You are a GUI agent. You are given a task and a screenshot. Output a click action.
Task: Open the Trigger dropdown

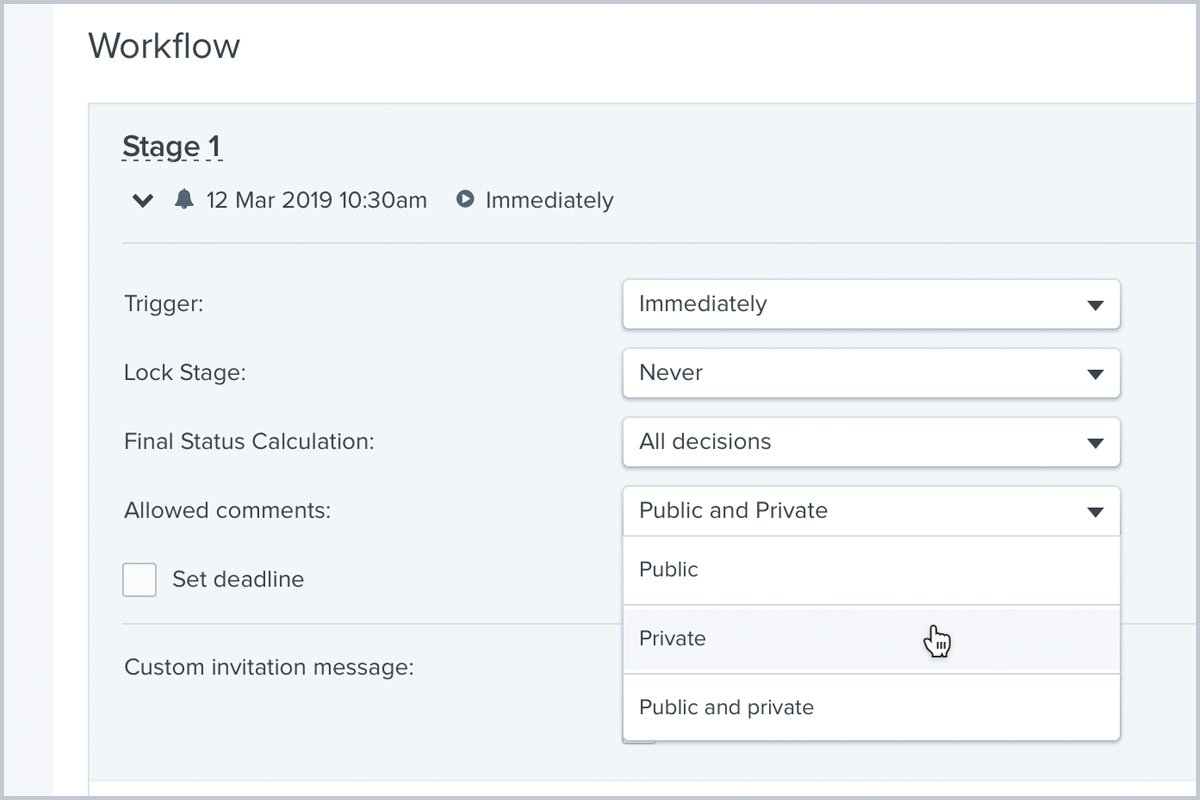pyautogui.click(x=870, y=304)
